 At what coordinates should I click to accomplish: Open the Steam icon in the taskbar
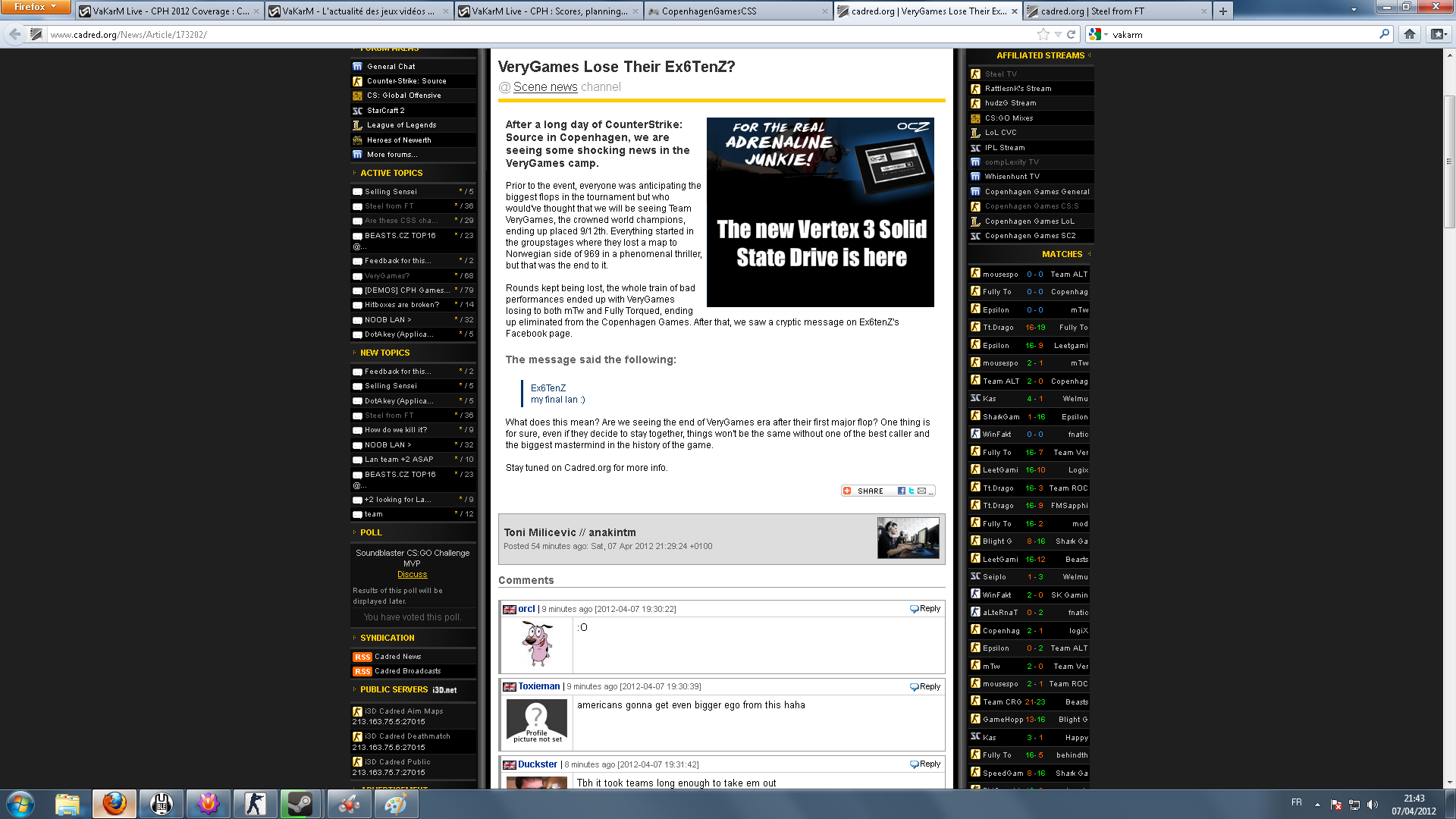300,804
